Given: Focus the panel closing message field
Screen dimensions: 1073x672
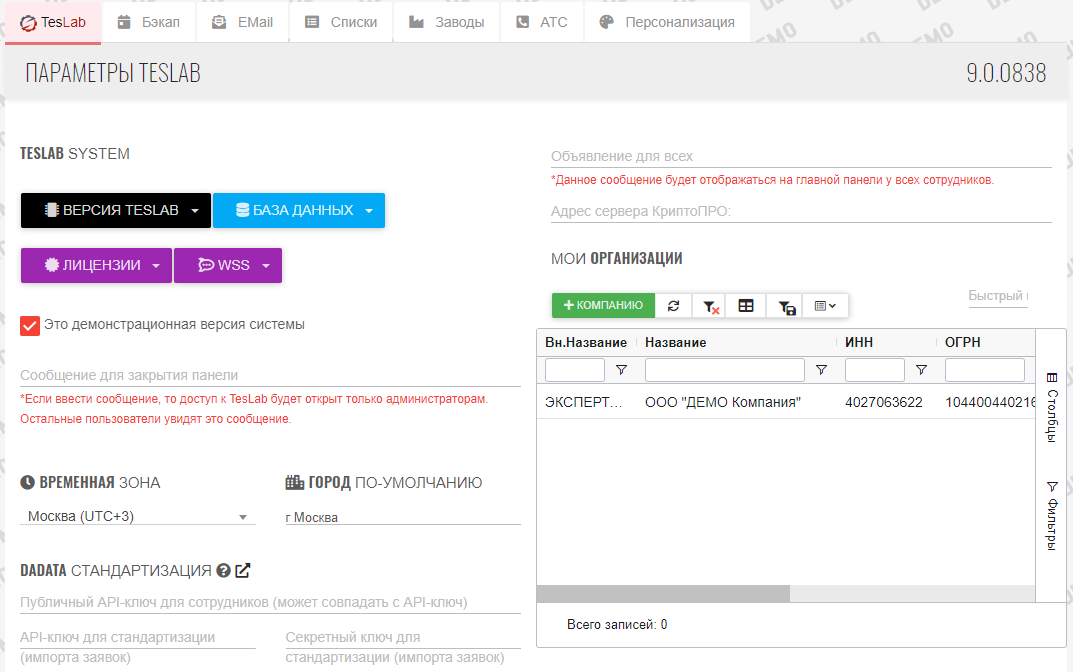Looking at the screenshot, I should pyautogui.click(x=270, y=375).
